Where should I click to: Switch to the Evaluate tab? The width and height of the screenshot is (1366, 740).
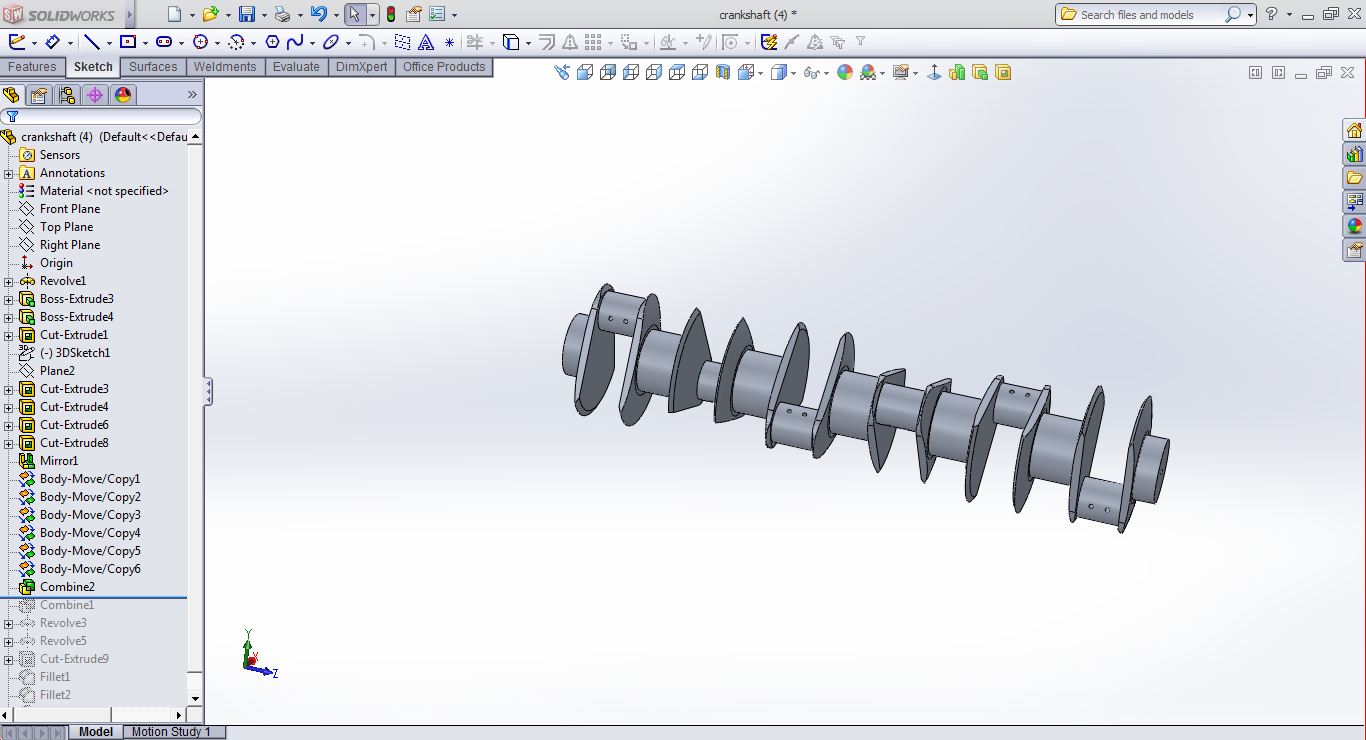(x=296, y=67)
